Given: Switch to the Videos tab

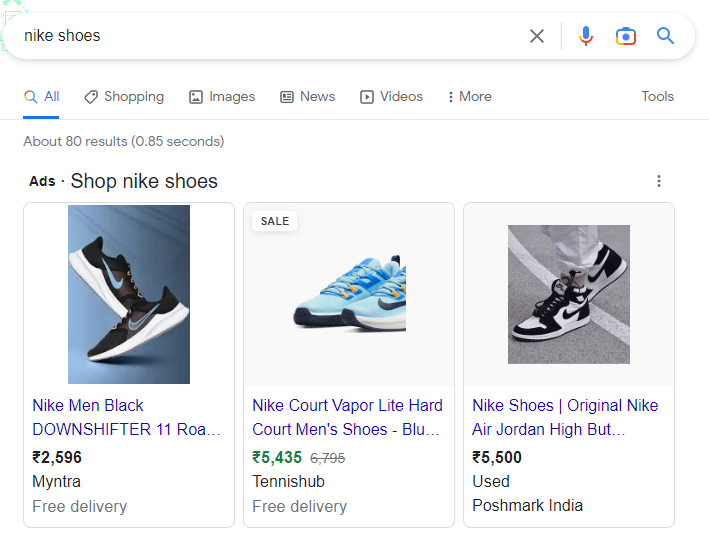Looking at the screenshot, I should click(x=391, y=96).
